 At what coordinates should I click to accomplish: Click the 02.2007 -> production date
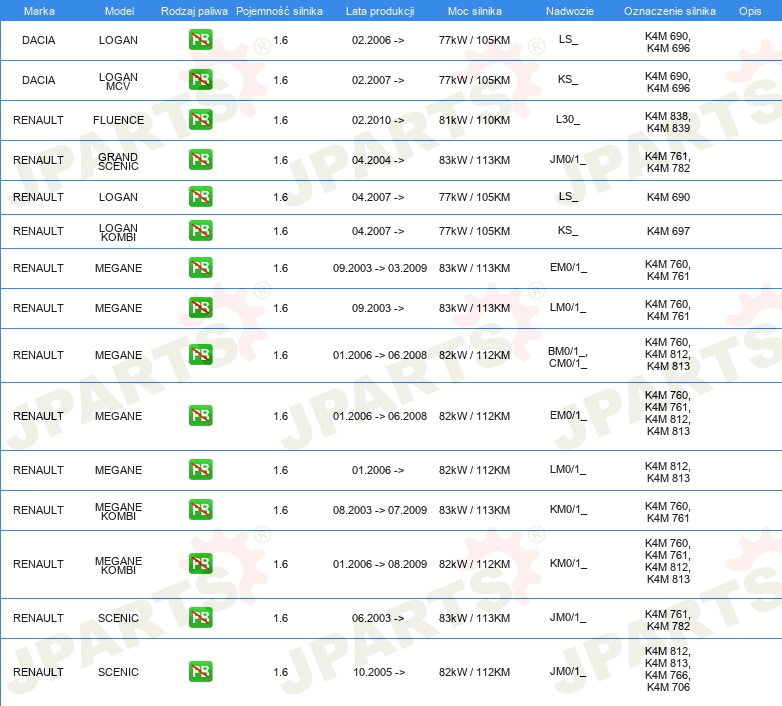[x=378, y=80]
